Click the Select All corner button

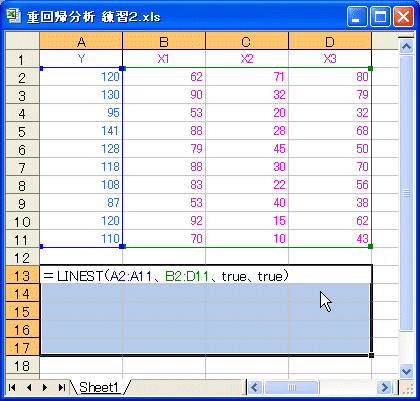[22, 41]
